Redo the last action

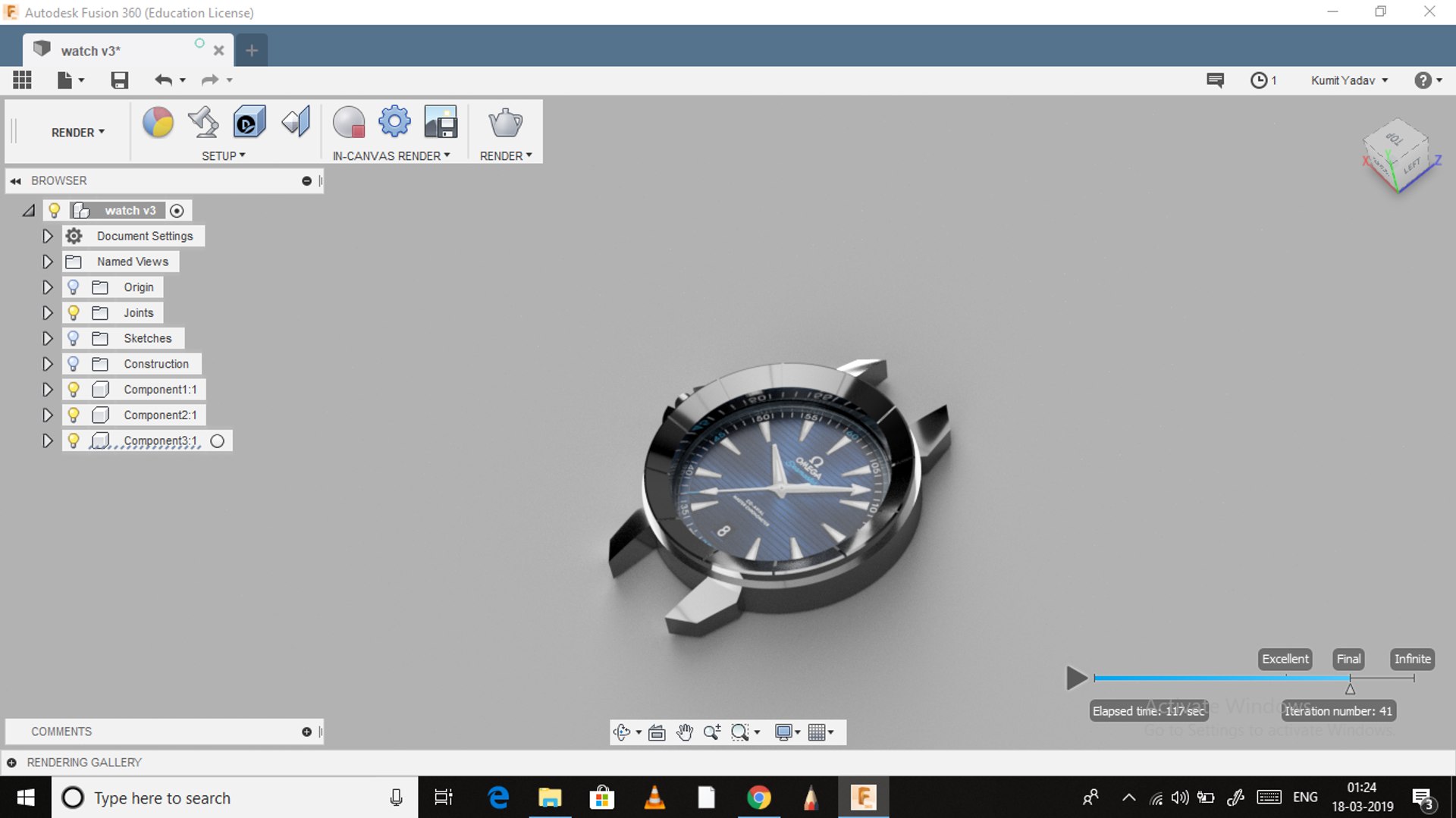(210, 80)
